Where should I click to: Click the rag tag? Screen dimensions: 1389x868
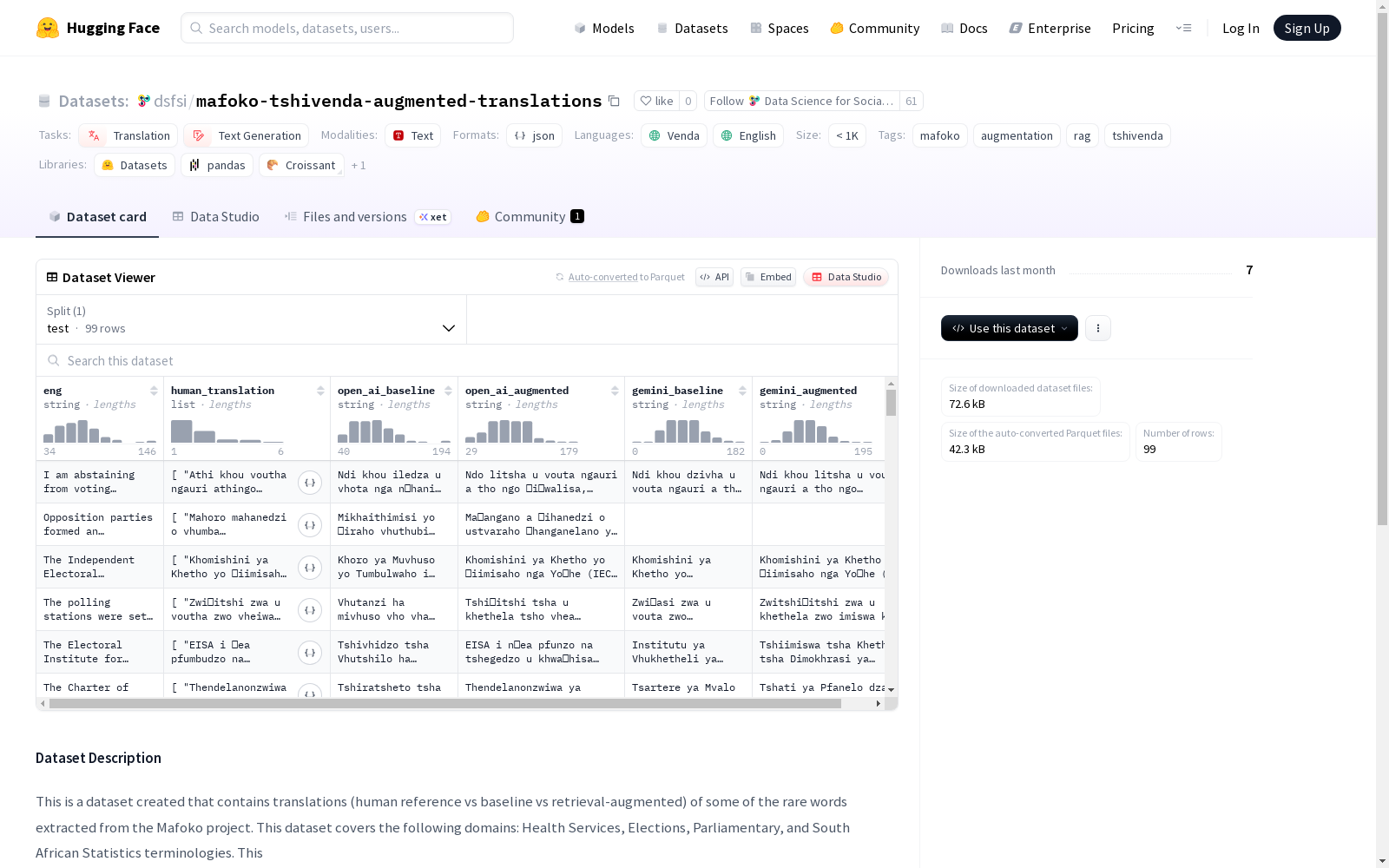pyautogui.click(x=1082, y=135)
